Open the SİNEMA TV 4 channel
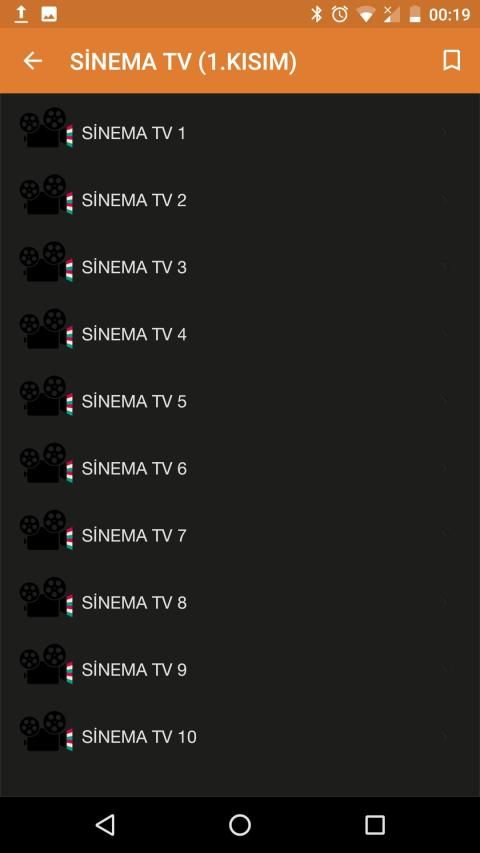480x853 pixels. point(240,335)
